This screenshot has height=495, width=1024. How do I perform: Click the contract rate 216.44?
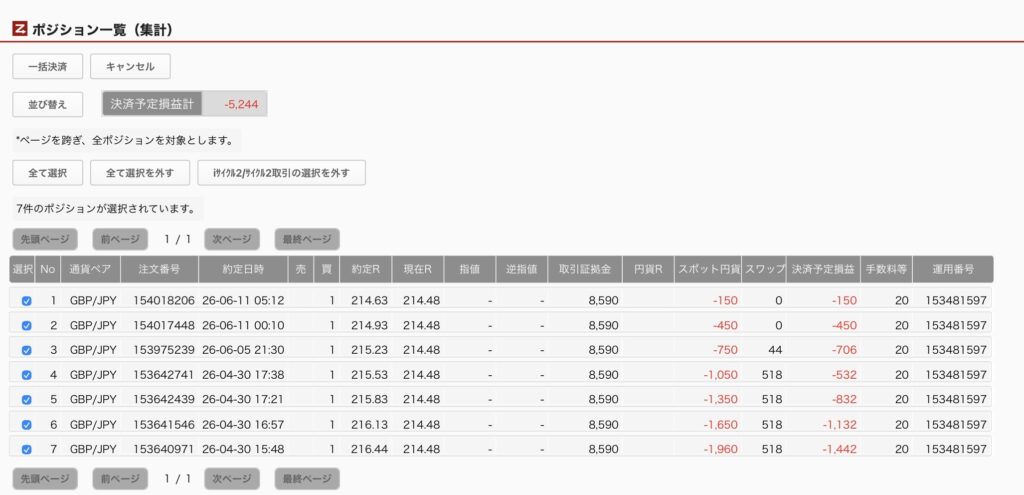(369, 449)
